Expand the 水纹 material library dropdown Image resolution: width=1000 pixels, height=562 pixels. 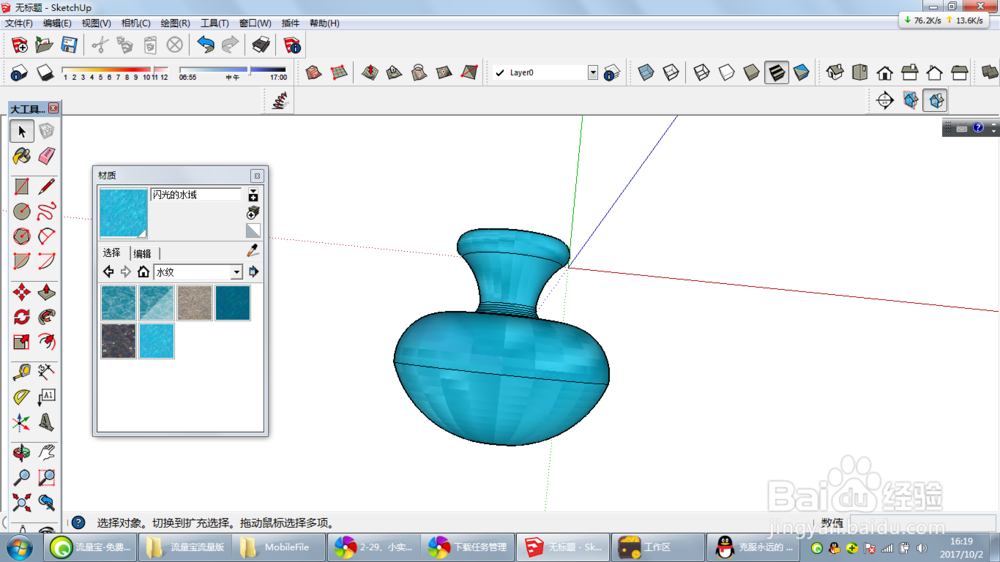pyautogui.click(x=237, y=272)
